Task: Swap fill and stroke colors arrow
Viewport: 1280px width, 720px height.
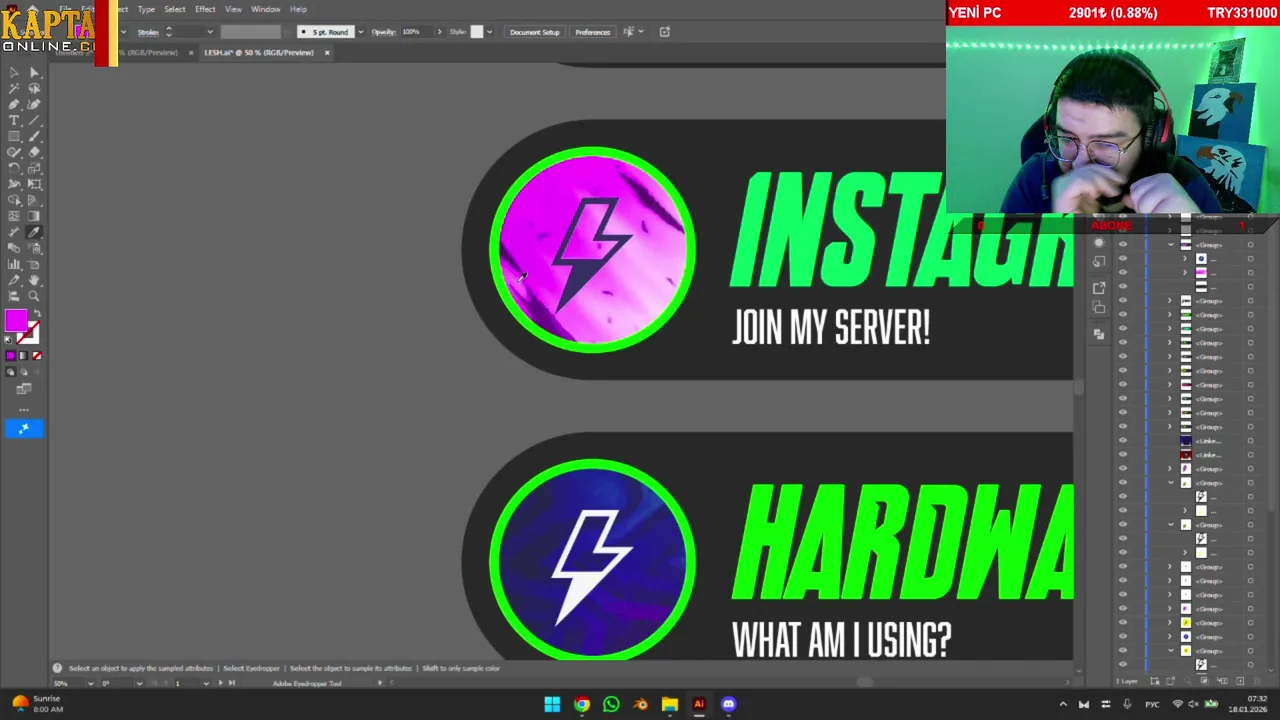Action: pyautogui.click(x=36, y=314)
